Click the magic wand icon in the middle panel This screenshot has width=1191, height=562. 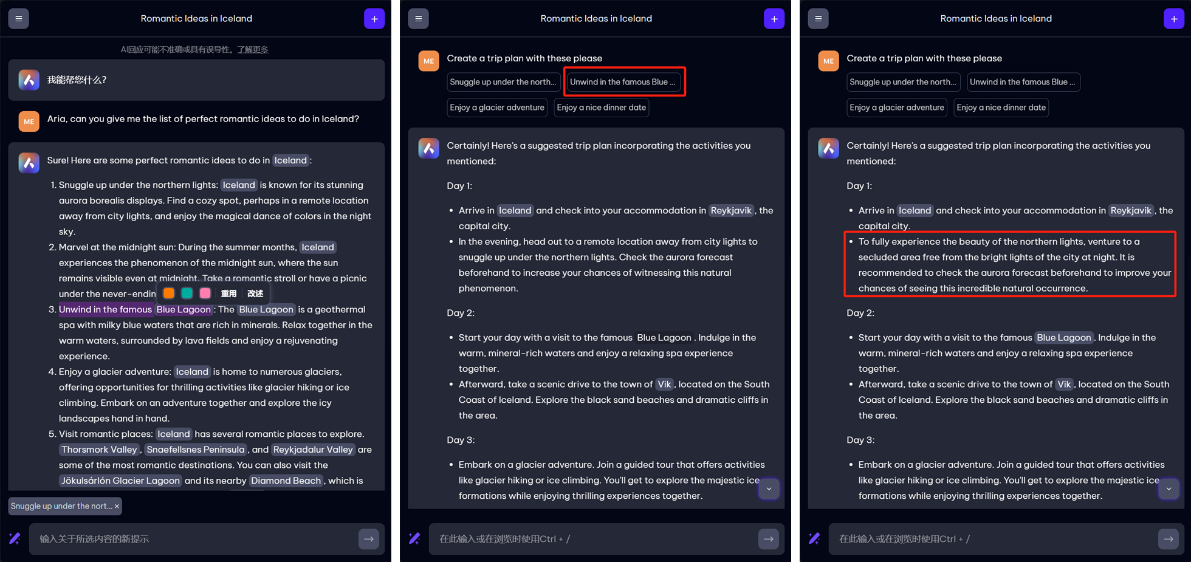(414, 539)
